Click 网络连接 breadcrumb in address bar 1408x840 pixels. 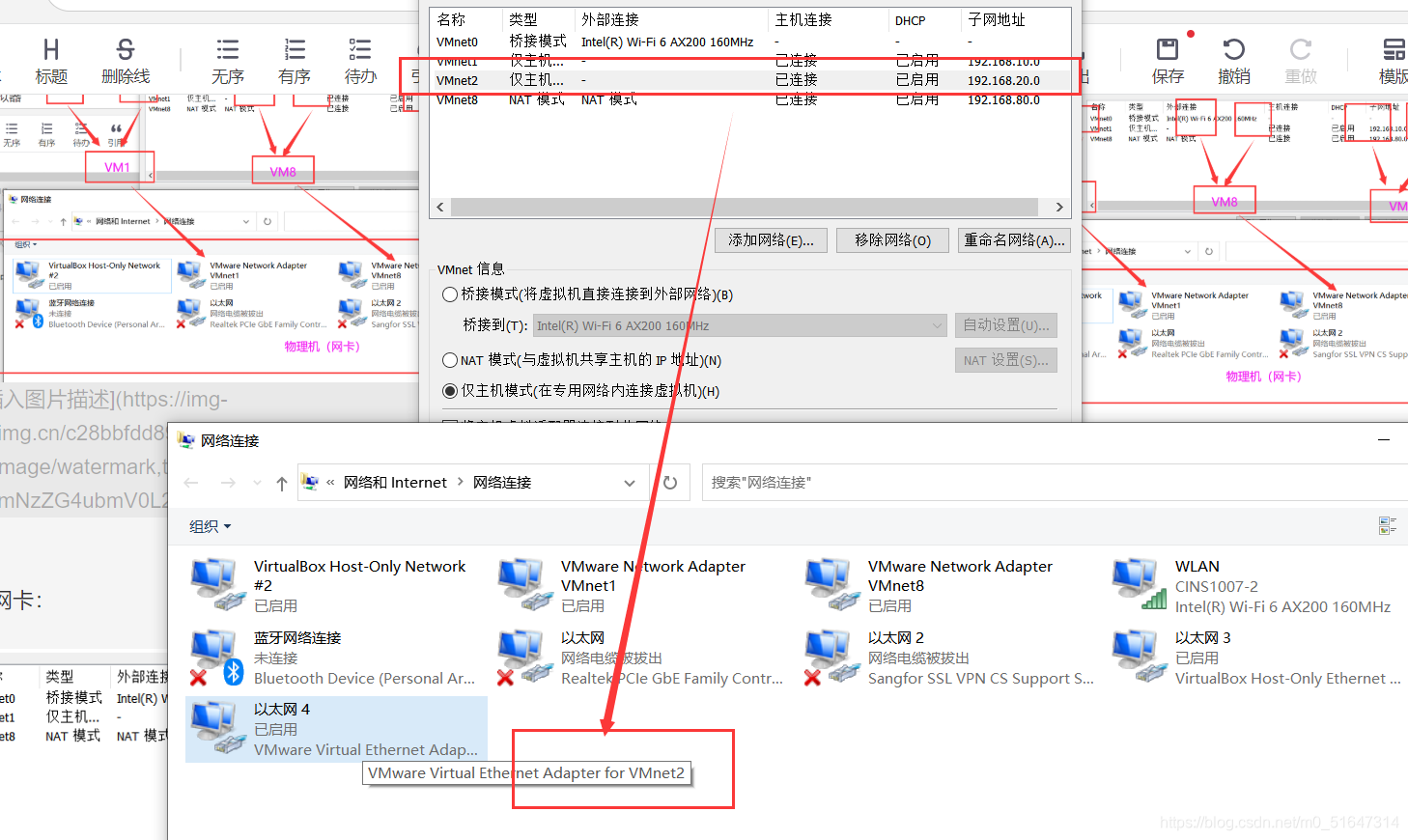(502, 483)
